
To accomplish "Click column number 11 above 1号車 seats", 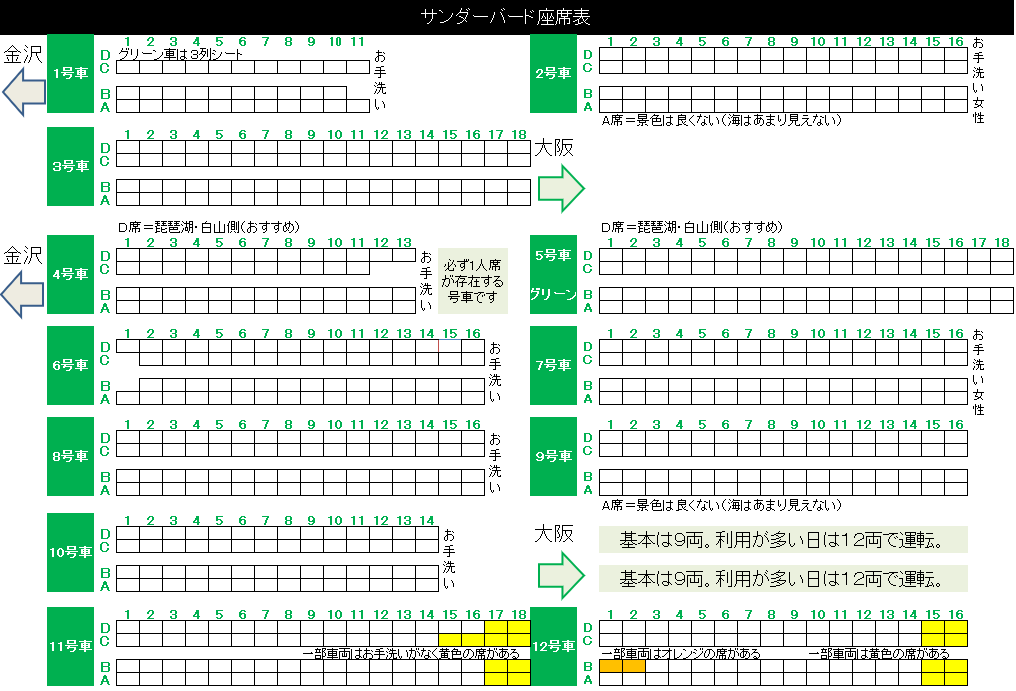I will click(358, 41).
